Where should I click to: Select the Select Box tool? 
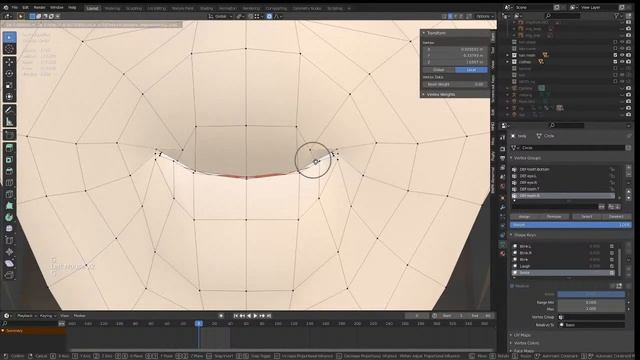click(9, 37)
